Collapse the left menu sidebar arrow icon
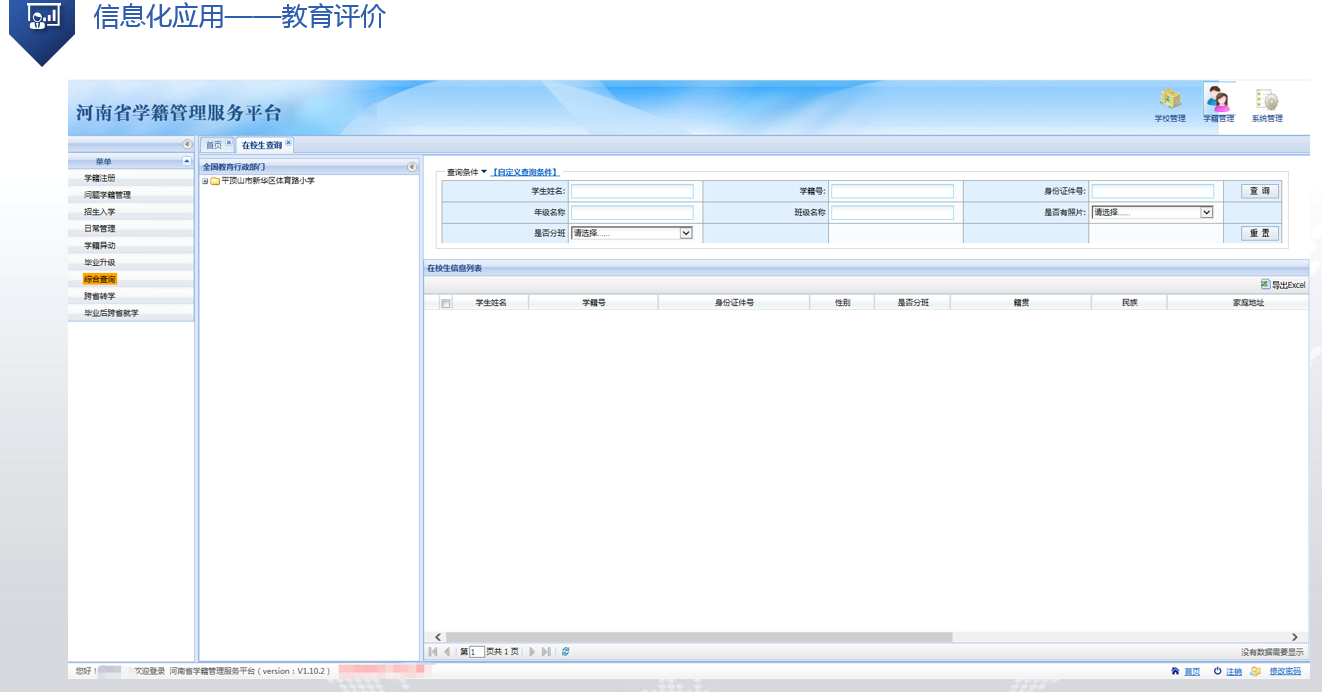 (187, 145)
